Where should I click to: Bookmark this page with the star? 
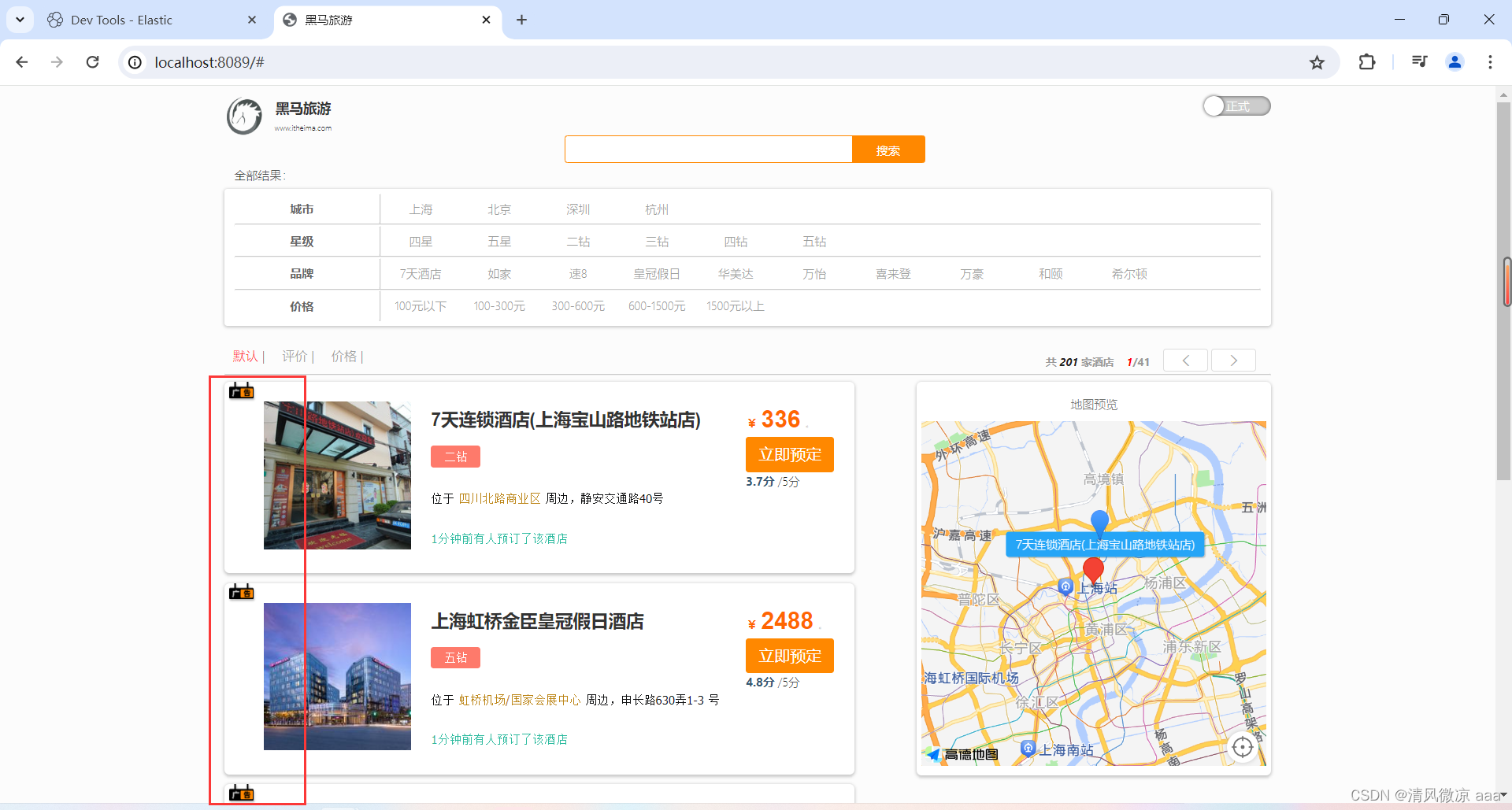[1317, 62]
